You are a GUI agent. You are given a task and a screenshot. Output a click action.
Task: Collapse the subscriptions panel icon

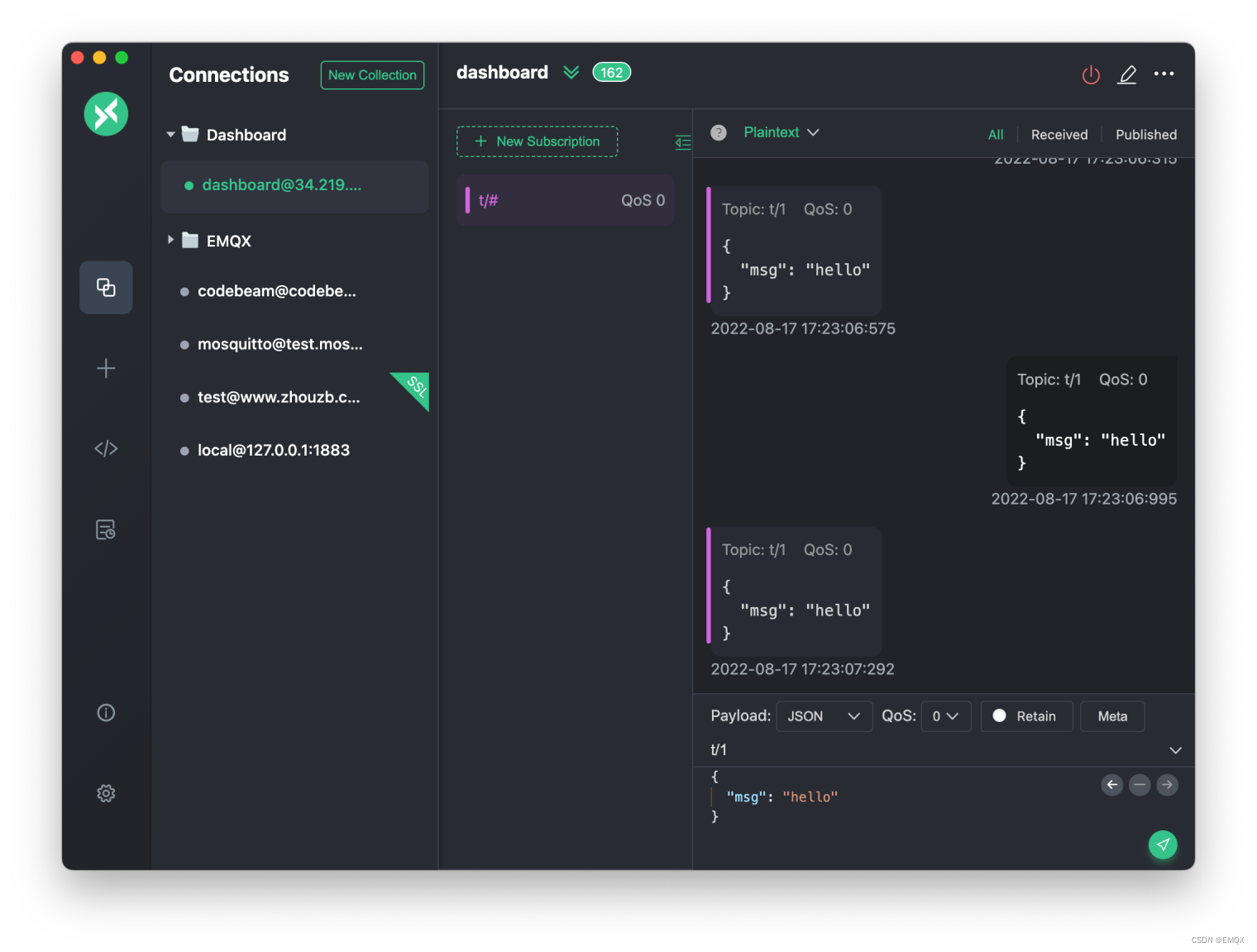(682, 142)
